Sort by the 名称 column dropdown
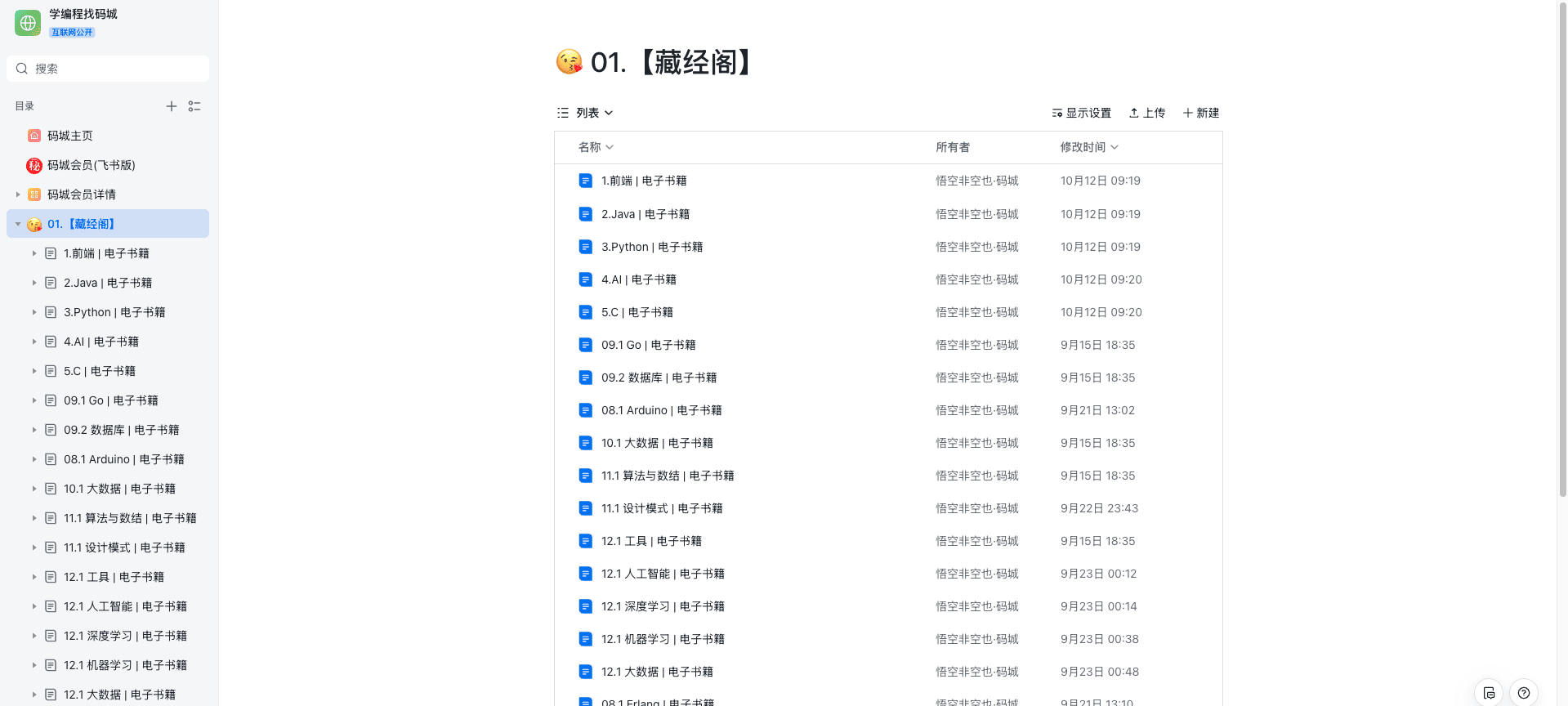1568x706 pixels. point(596,147)
